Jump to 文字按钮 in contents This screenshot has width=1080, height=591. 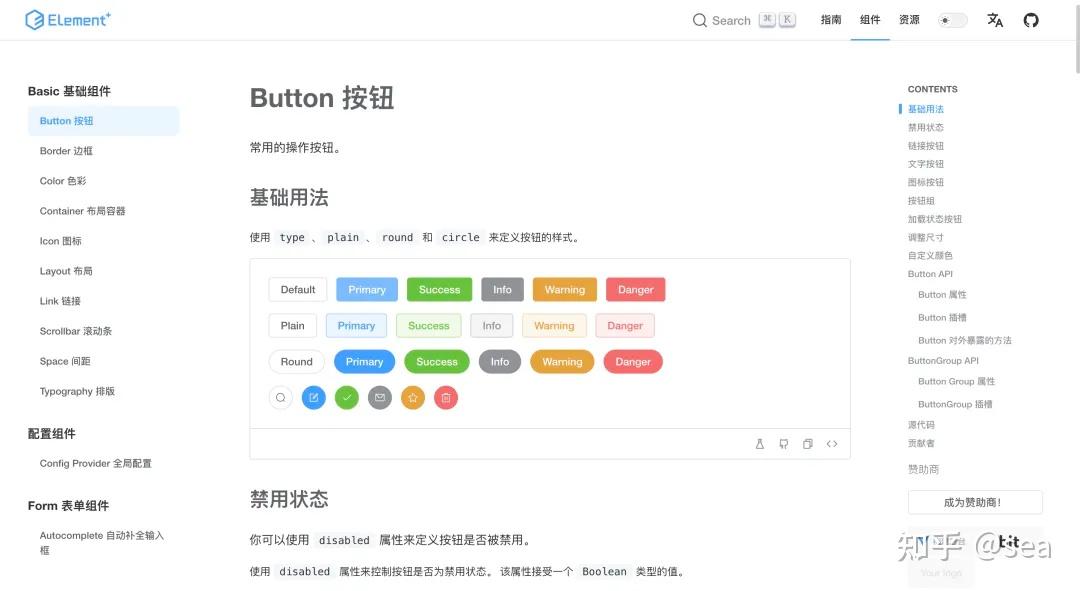click(x=926, y=164)
